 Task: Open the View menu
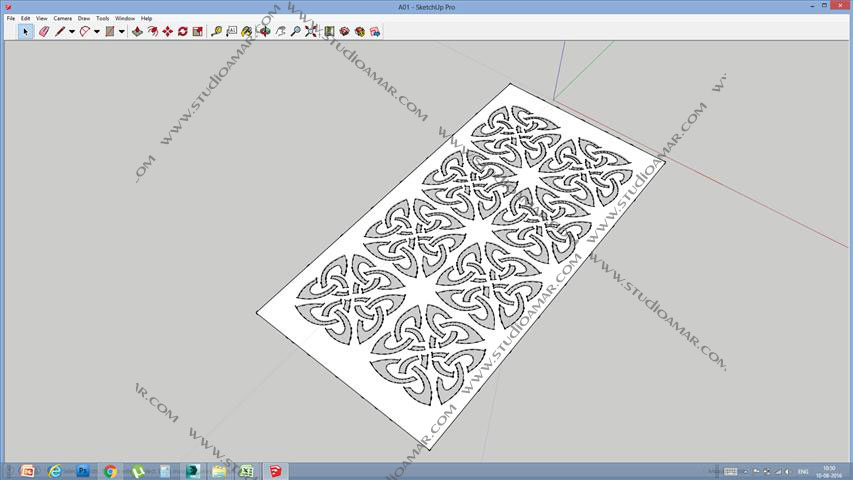click(x=41, y=18)
